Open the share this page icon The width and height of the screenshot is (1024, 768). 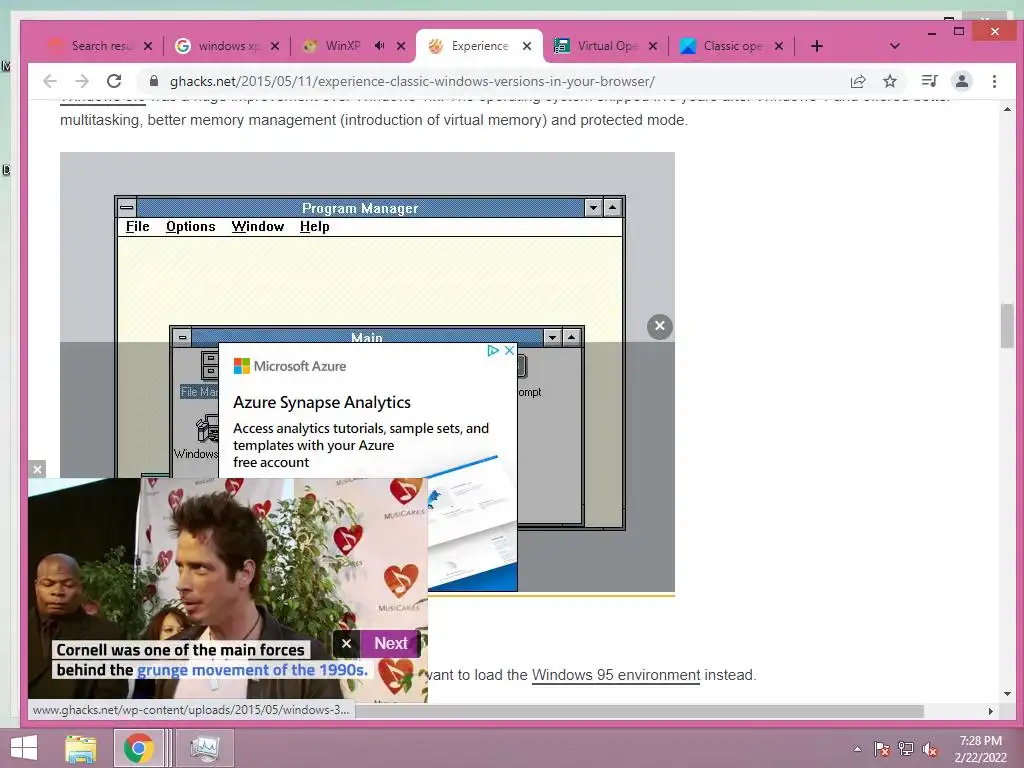click(857, 81)
